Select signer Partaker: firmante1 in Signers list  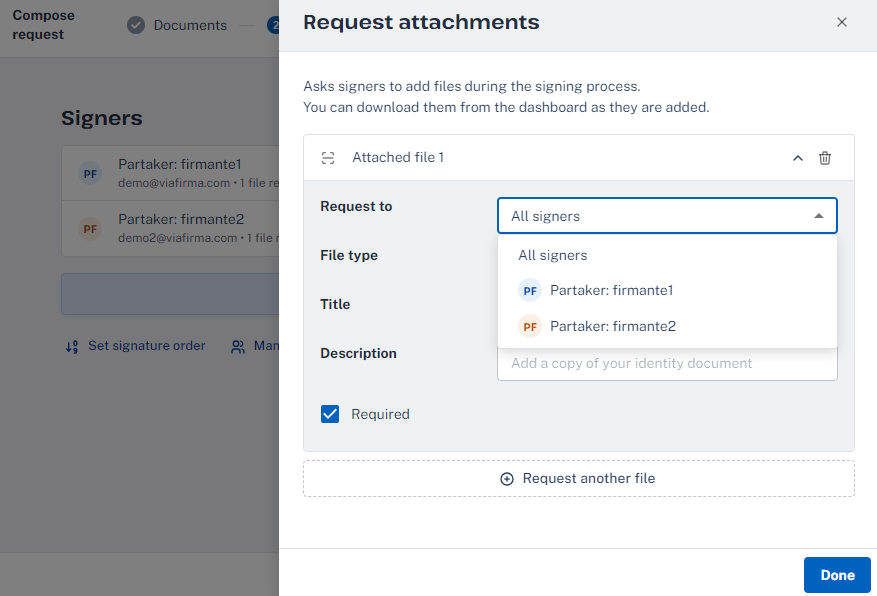tap(171, 173)
